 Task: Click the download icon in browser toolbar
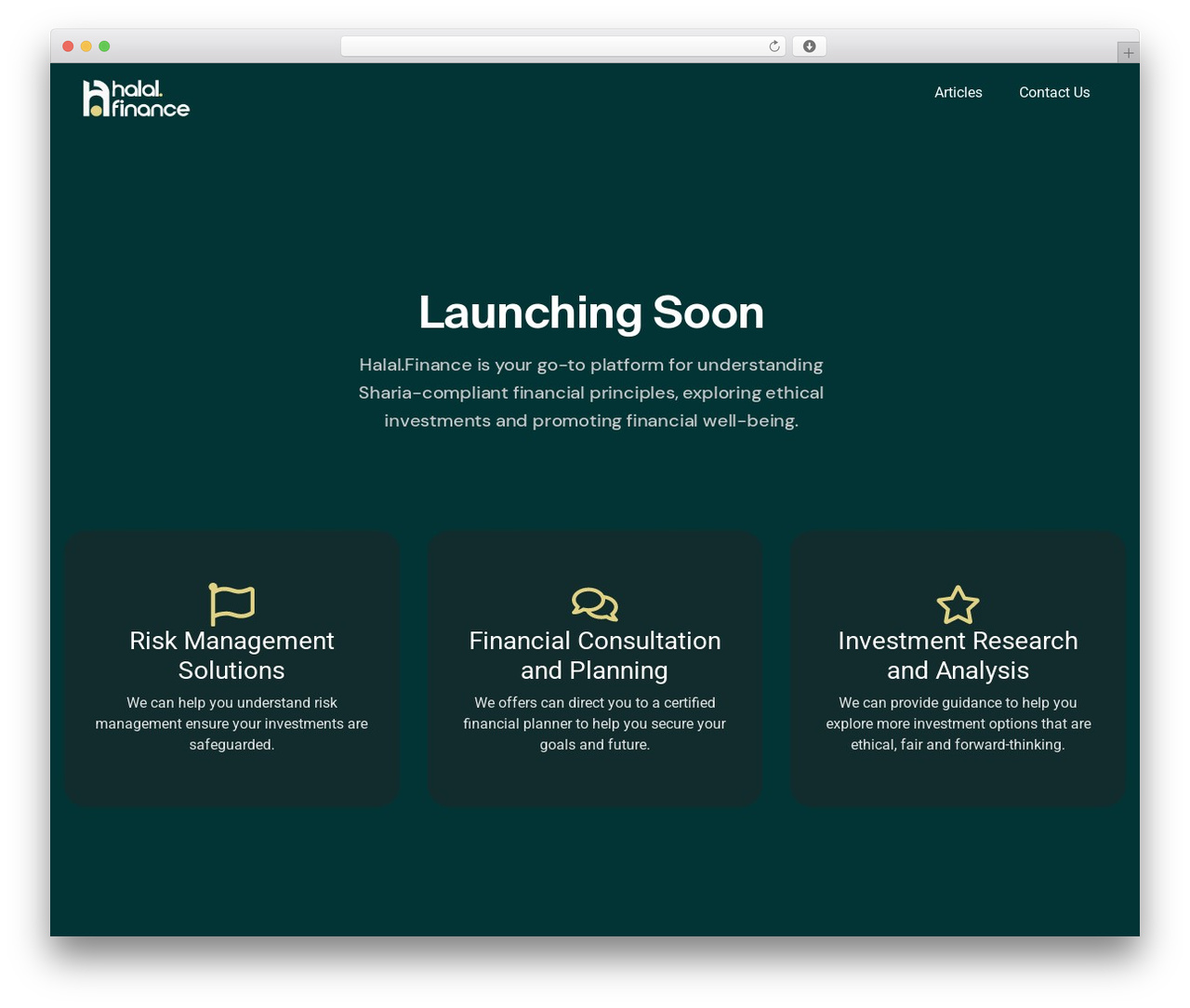coord(809,46)
